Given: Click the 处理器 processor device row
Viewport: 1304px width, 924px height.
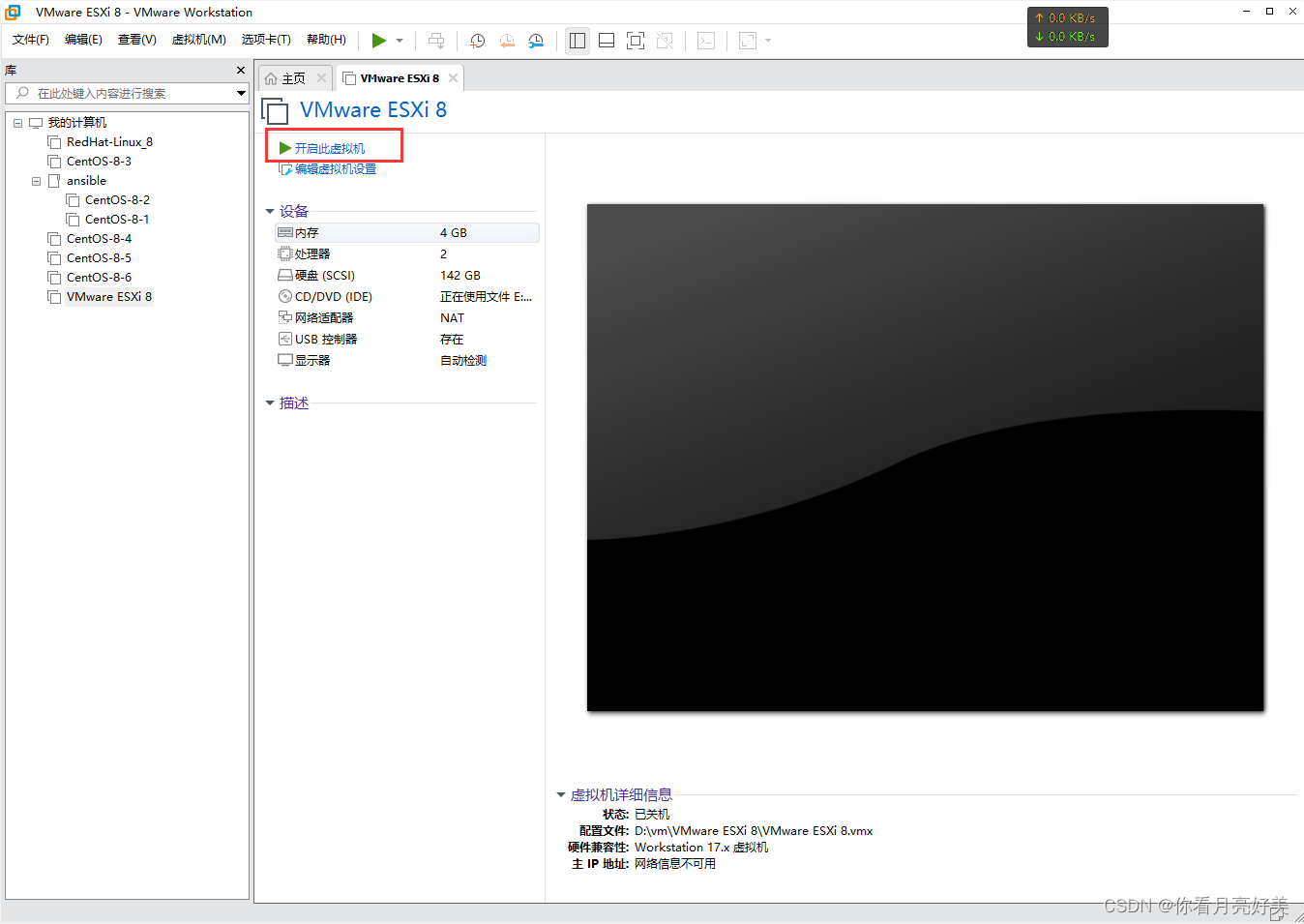Looking at the screenshot, I should click(406, 254).
